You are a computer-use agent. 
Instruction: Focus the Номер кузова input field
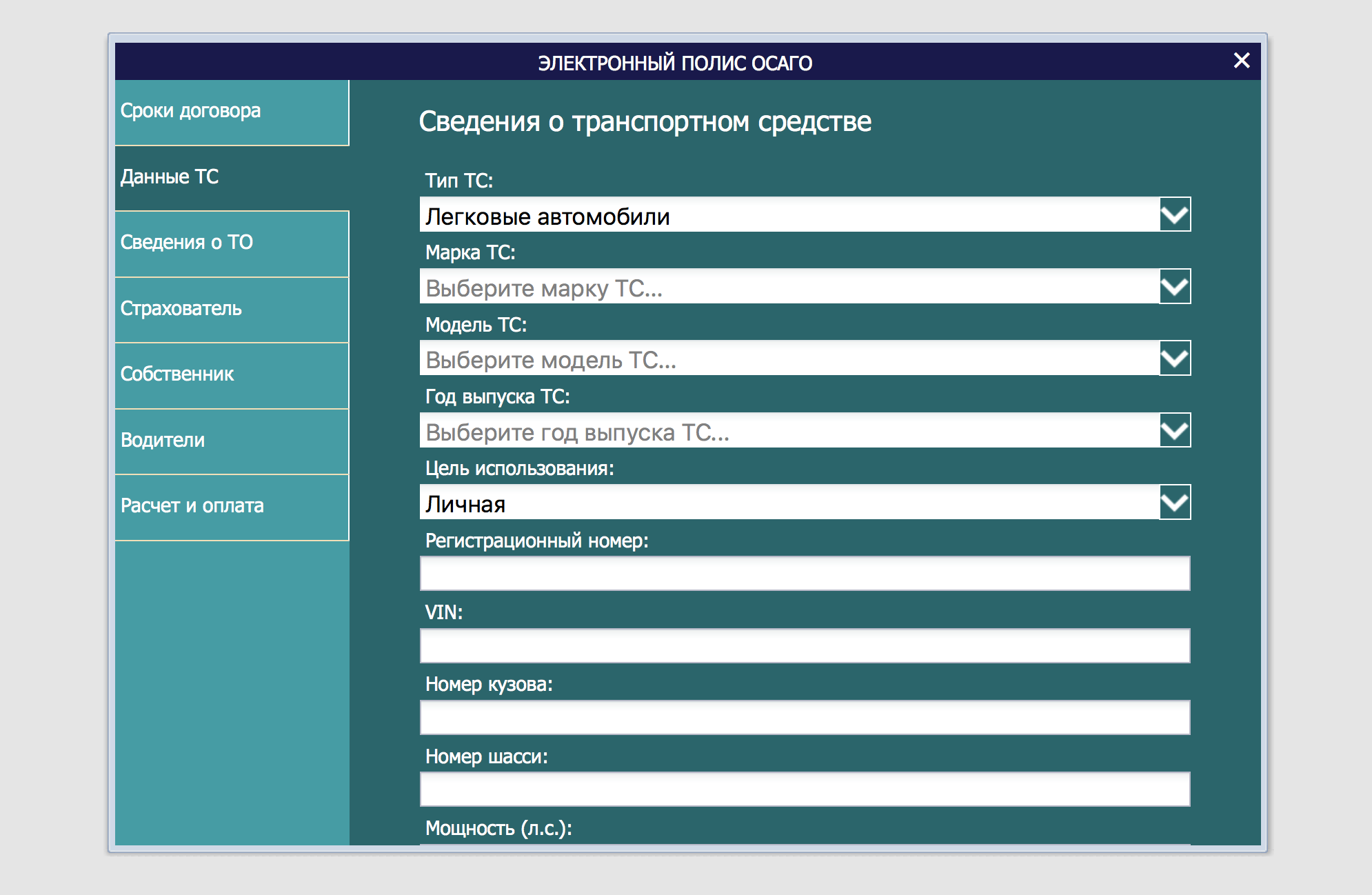point(805,718)
